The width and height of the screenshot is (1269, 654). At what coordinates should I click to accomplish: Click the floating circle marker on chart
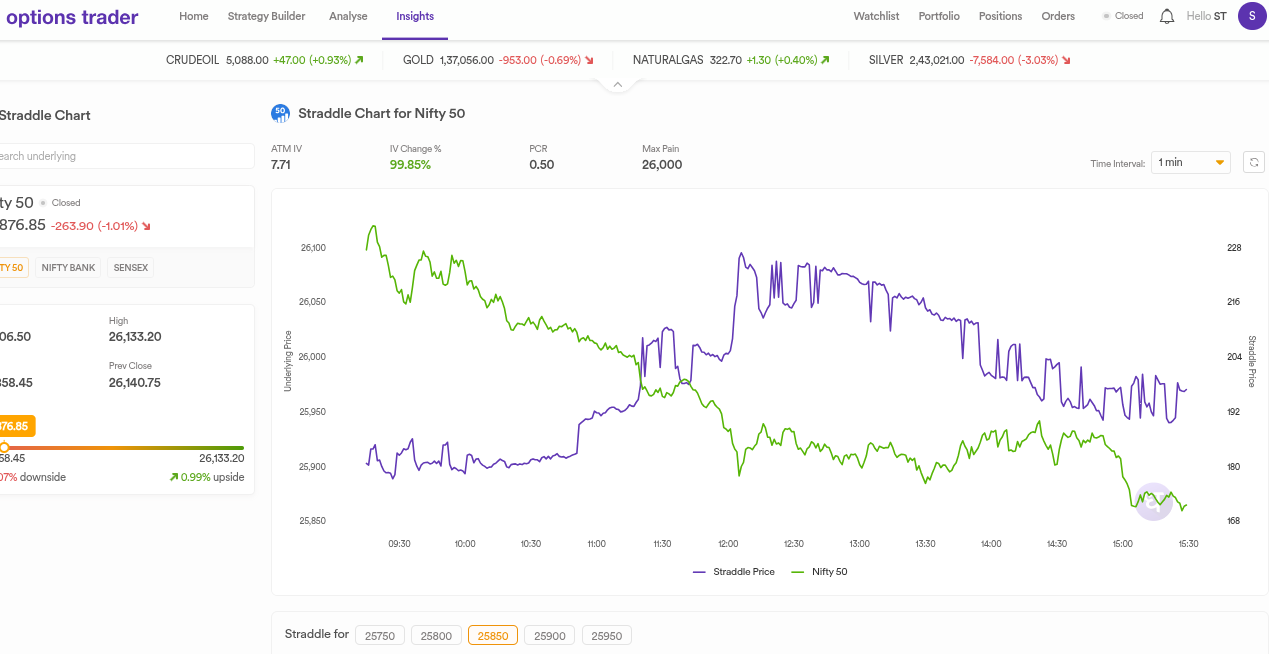[1154, 501]
